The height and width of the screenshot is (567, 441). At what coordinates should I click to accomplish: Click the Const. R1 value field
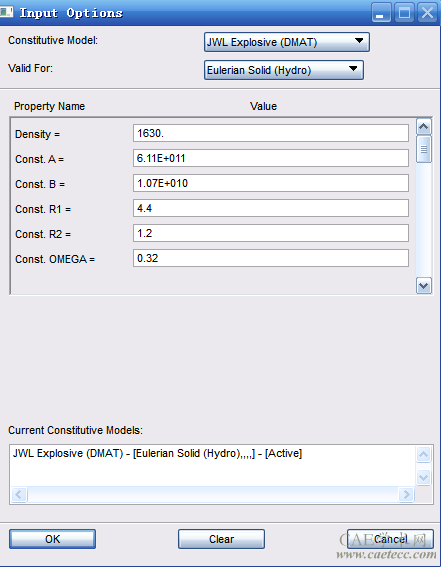pos(271,208)
